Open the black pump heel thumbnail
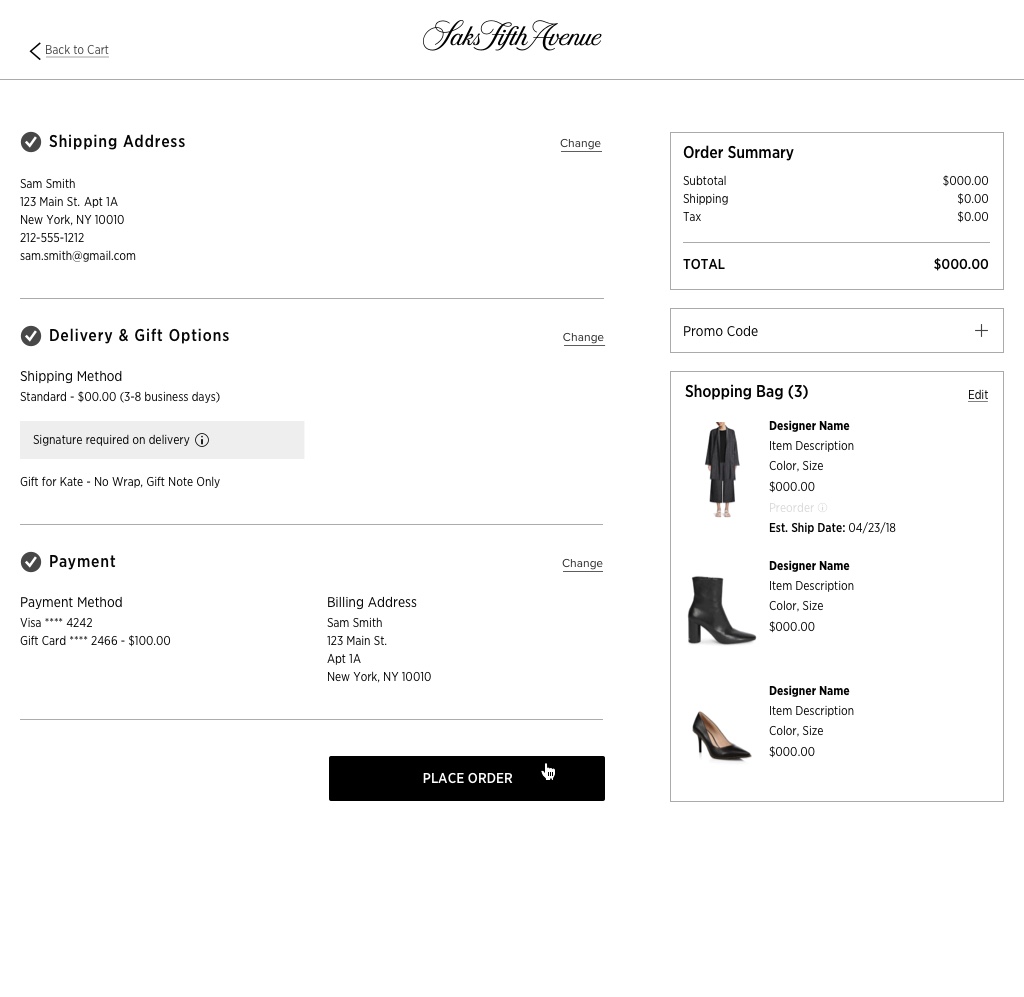1024x997 pixels. (721, 735)
